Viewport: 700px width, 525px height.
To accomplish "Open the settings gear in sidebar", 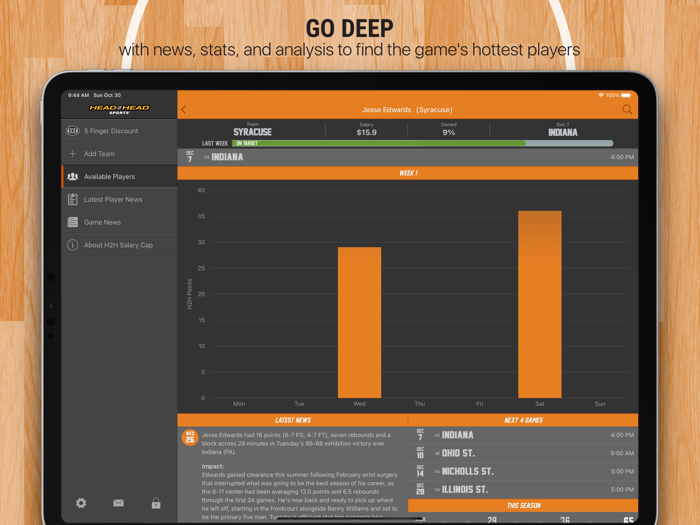I will [81, 503].
